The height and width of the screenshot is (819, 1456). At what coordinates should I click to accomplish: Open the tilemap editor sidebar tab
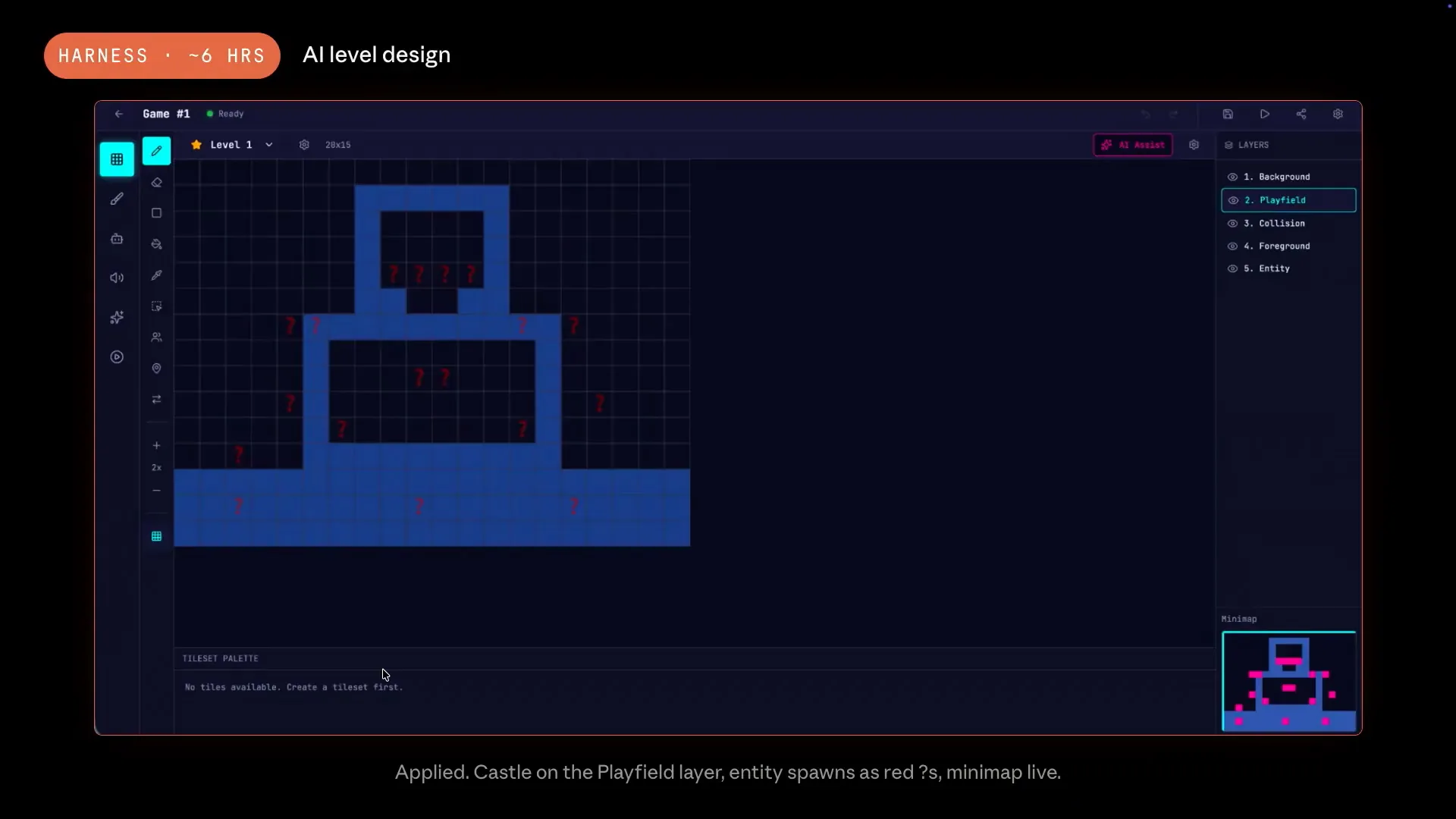coord(117,159)
